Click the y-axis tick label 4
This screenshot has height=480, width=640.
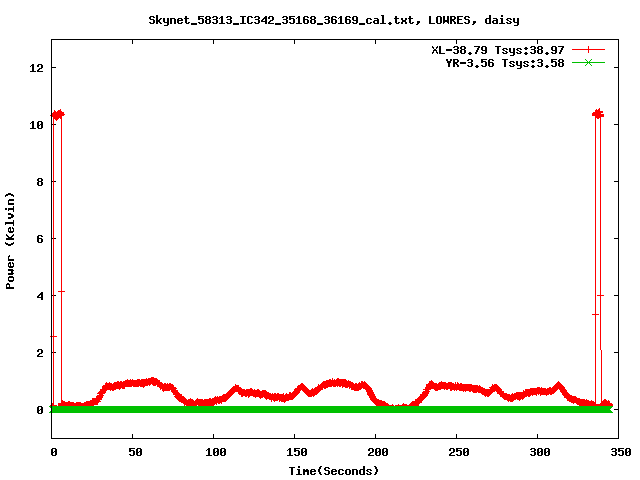click(40, 296)
